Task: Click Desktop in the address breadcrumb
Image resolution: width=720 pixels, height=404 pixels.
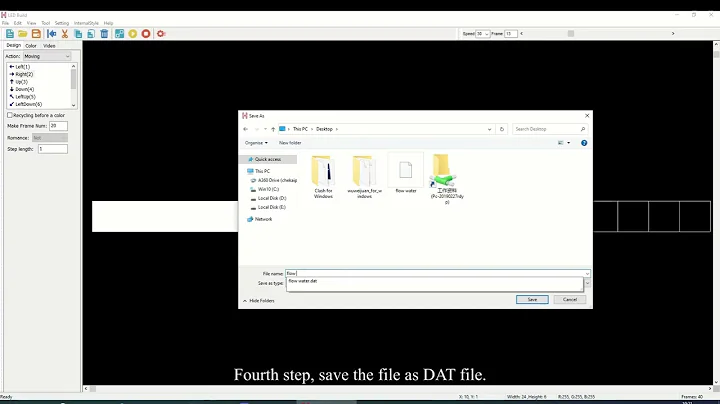Action: tap(324, 129)
